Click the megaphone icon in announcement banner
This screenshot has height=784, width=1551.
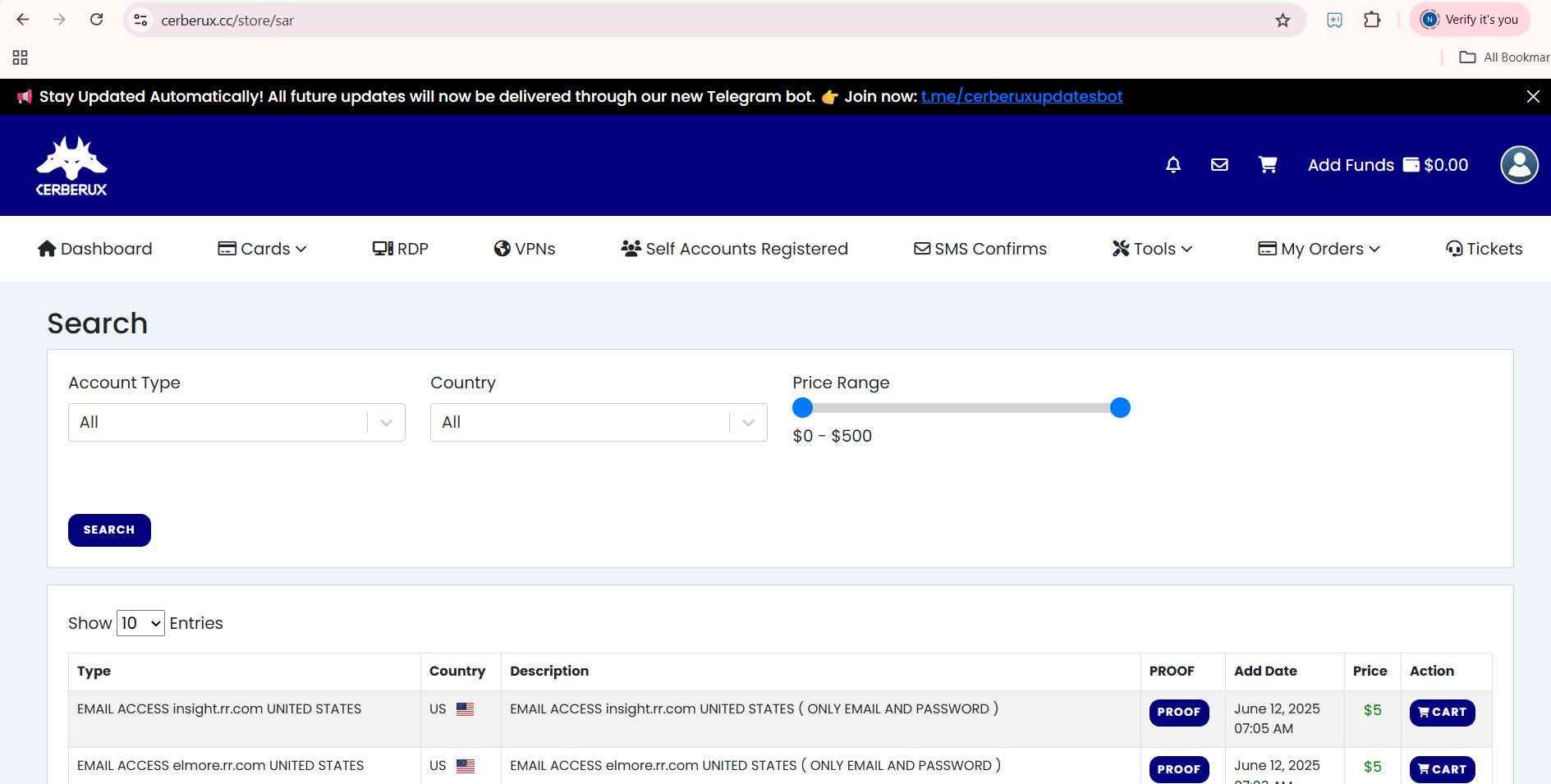(25, 97)
